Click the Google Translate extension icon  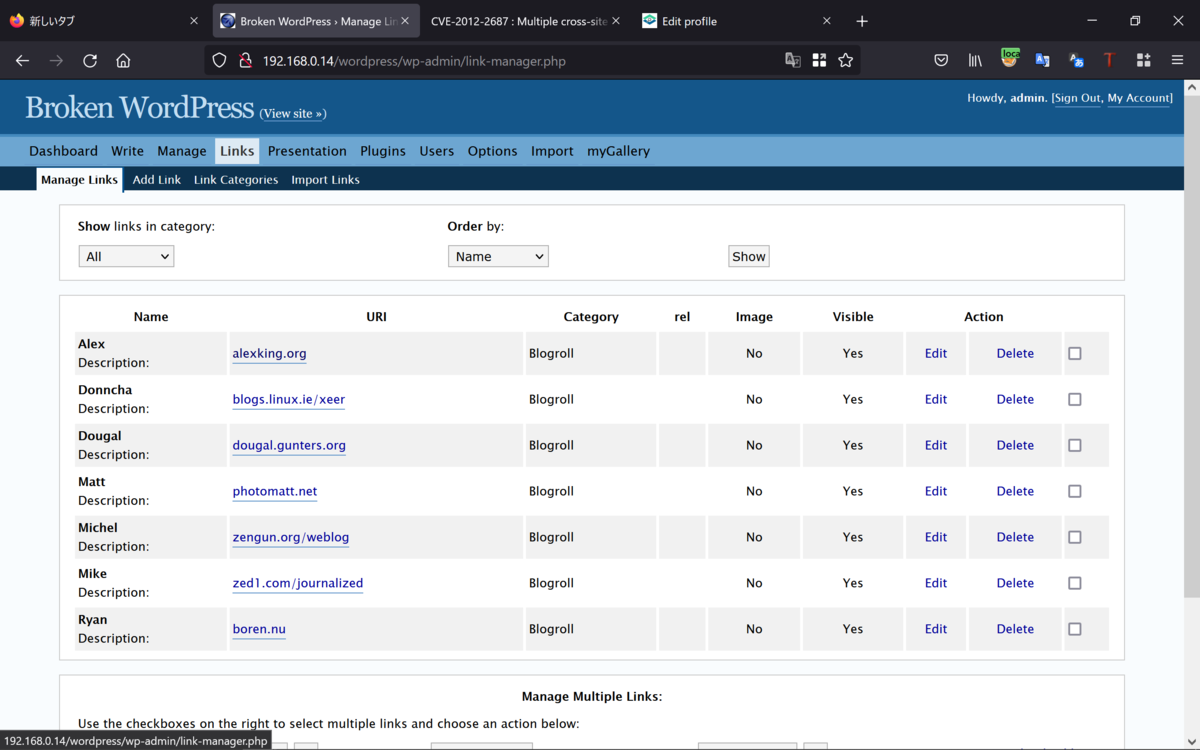click(1042, 61)
